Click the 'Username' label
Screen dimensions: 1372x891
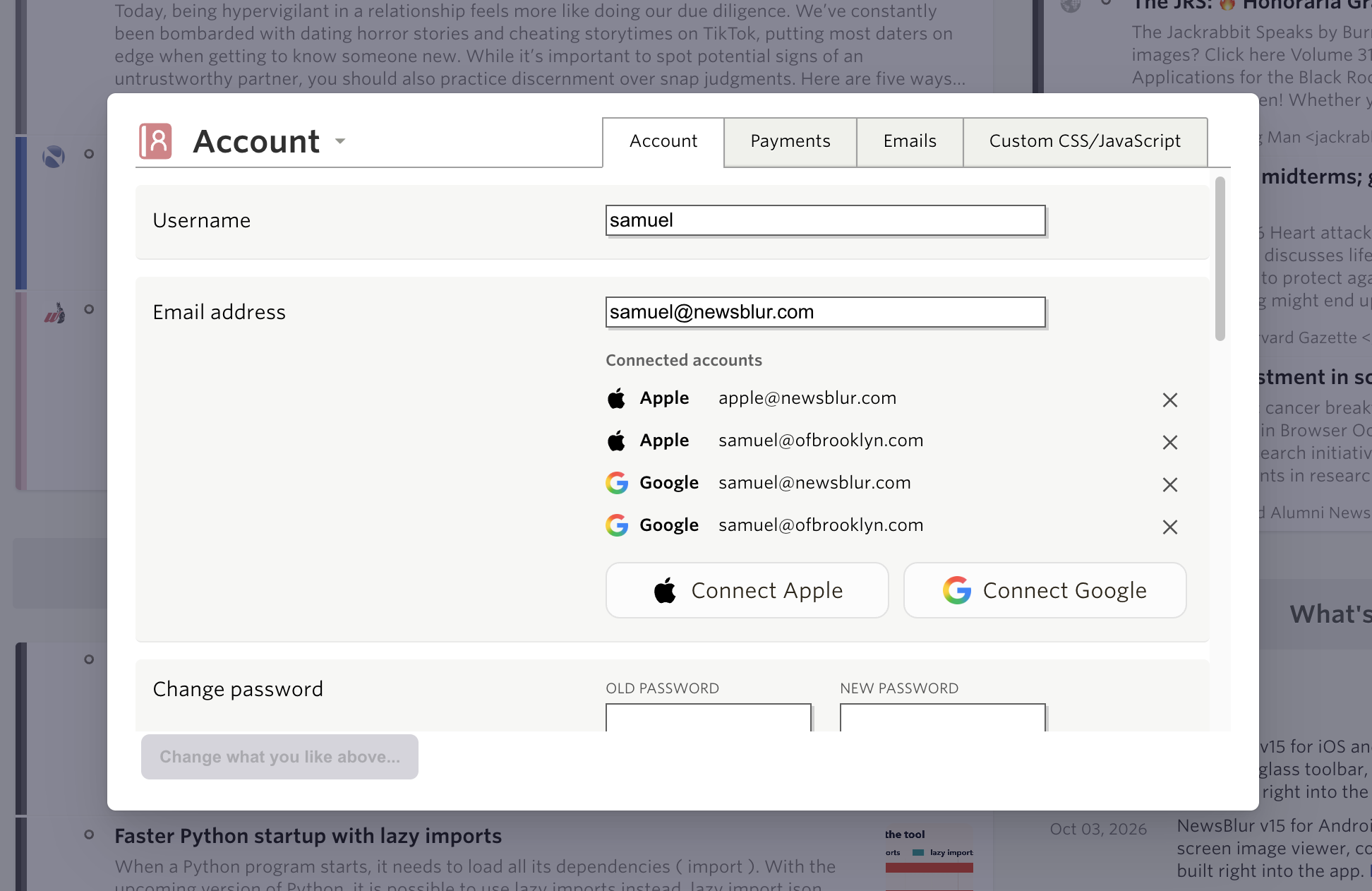(201, 220)
